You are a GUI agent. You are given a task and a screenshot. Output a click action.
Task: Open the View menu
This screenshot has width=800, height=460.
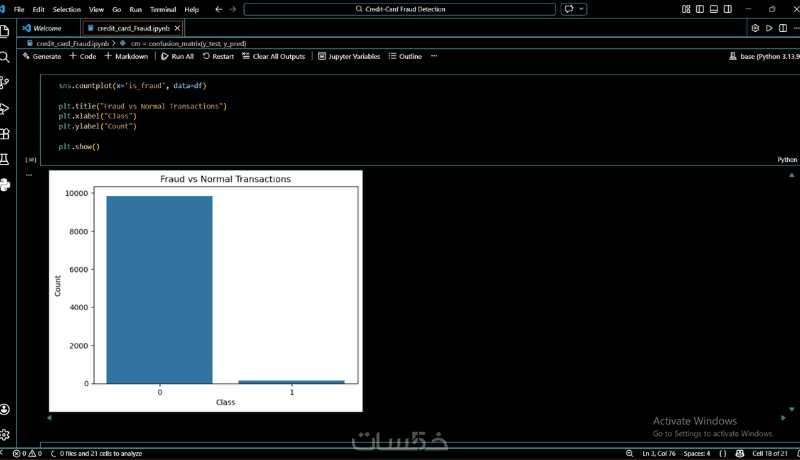(x=96, y=9)
